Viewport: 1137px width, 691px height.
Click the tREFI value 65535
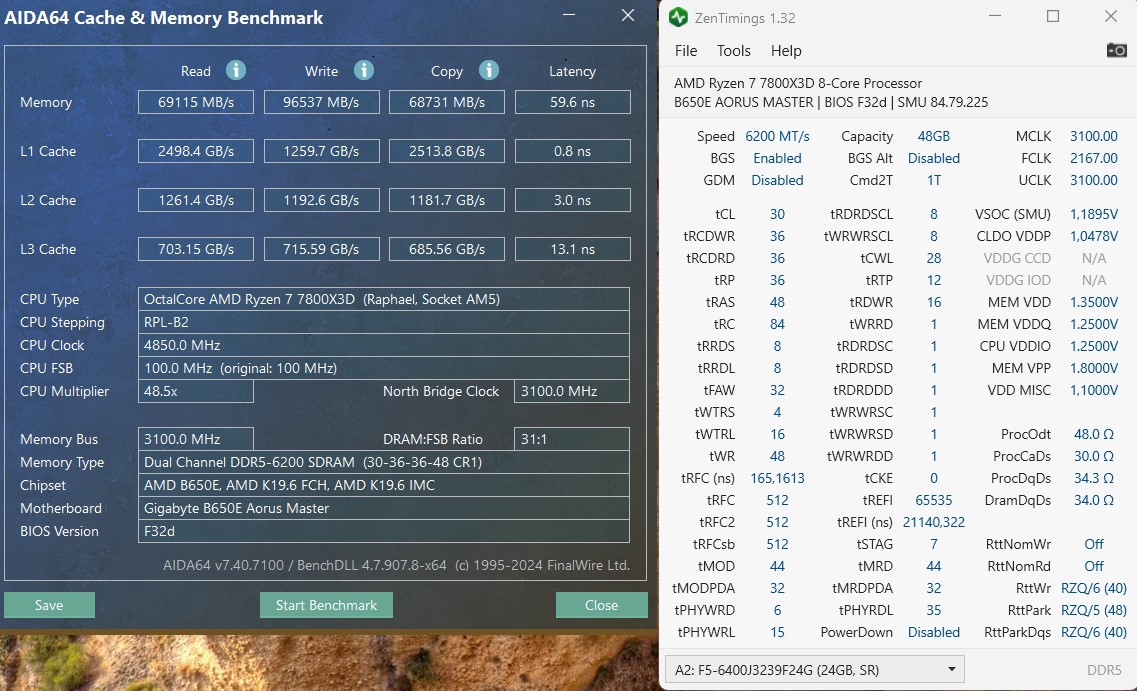934,500
